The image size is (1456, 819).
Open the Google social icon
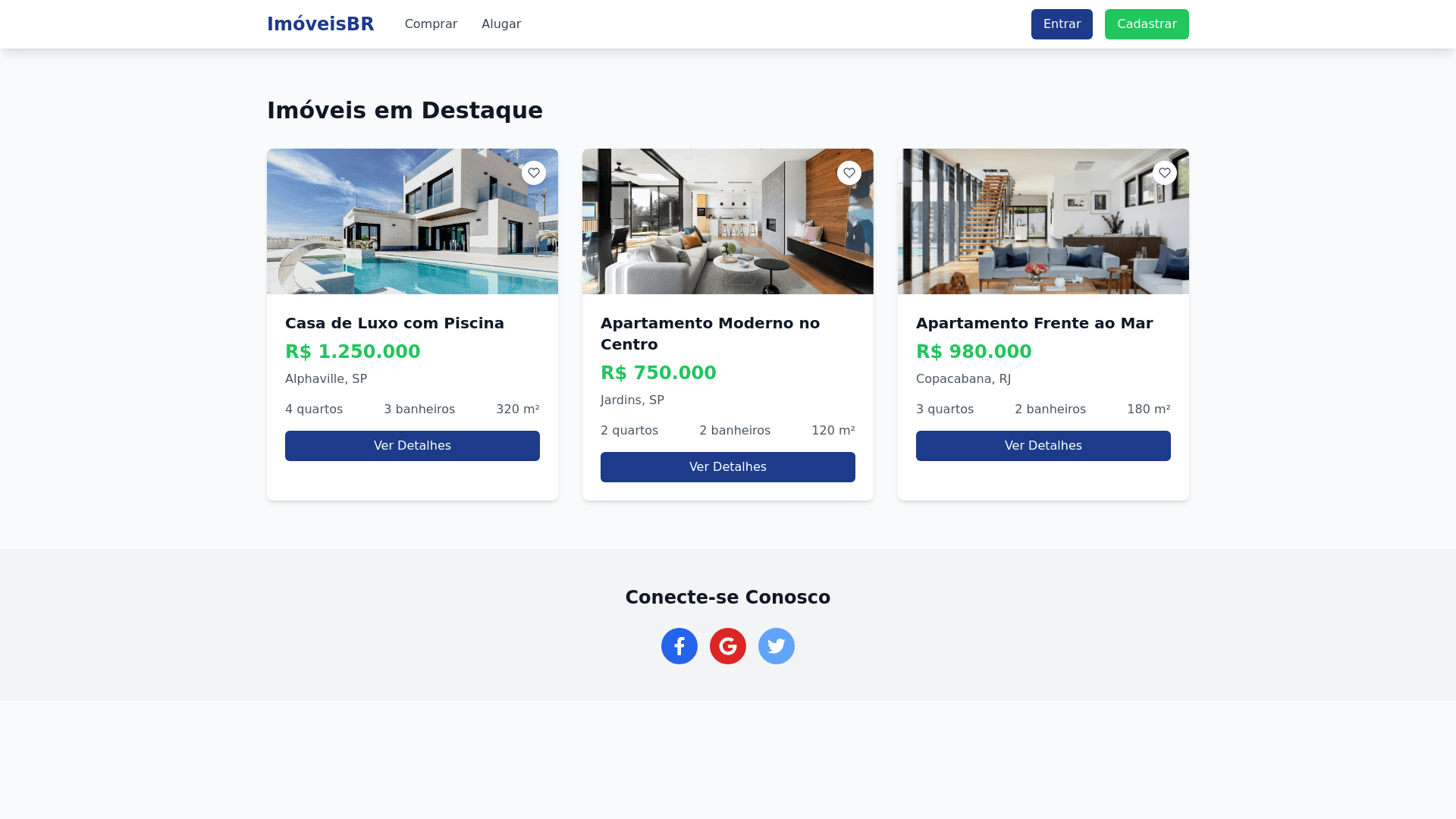coord(728,646)
